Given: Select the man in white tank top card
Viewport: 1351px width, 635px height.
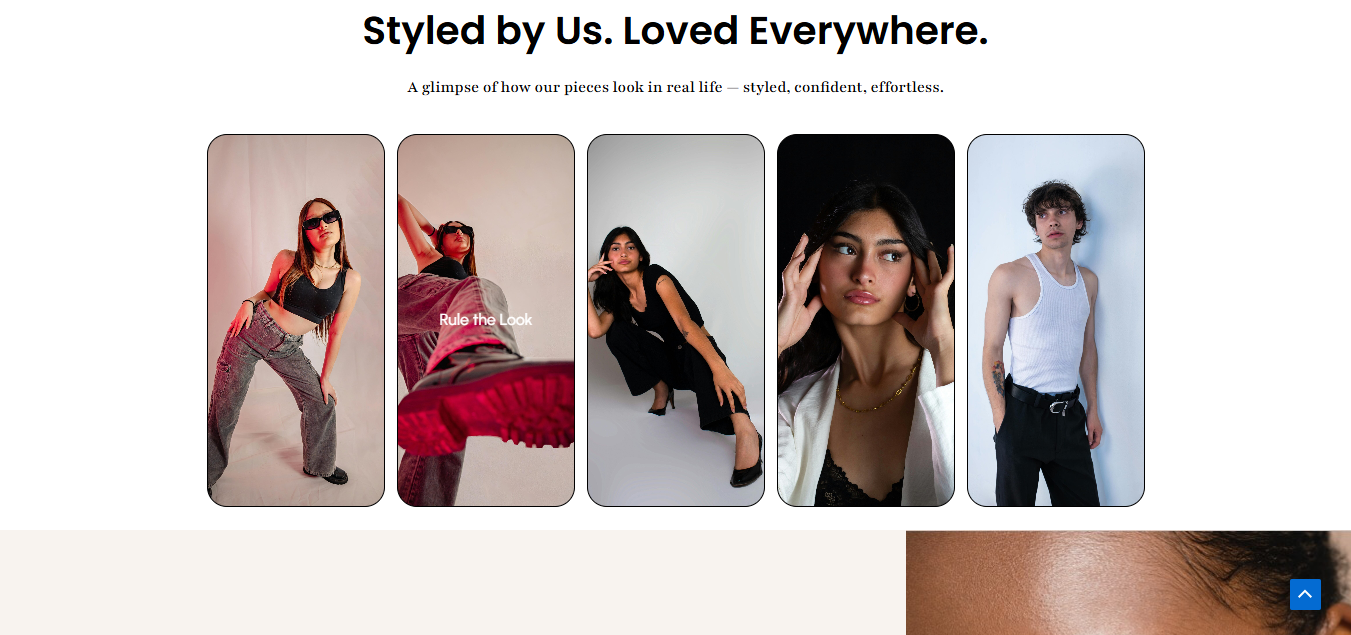Looking at the screenshot, I should click(1056, 320).
